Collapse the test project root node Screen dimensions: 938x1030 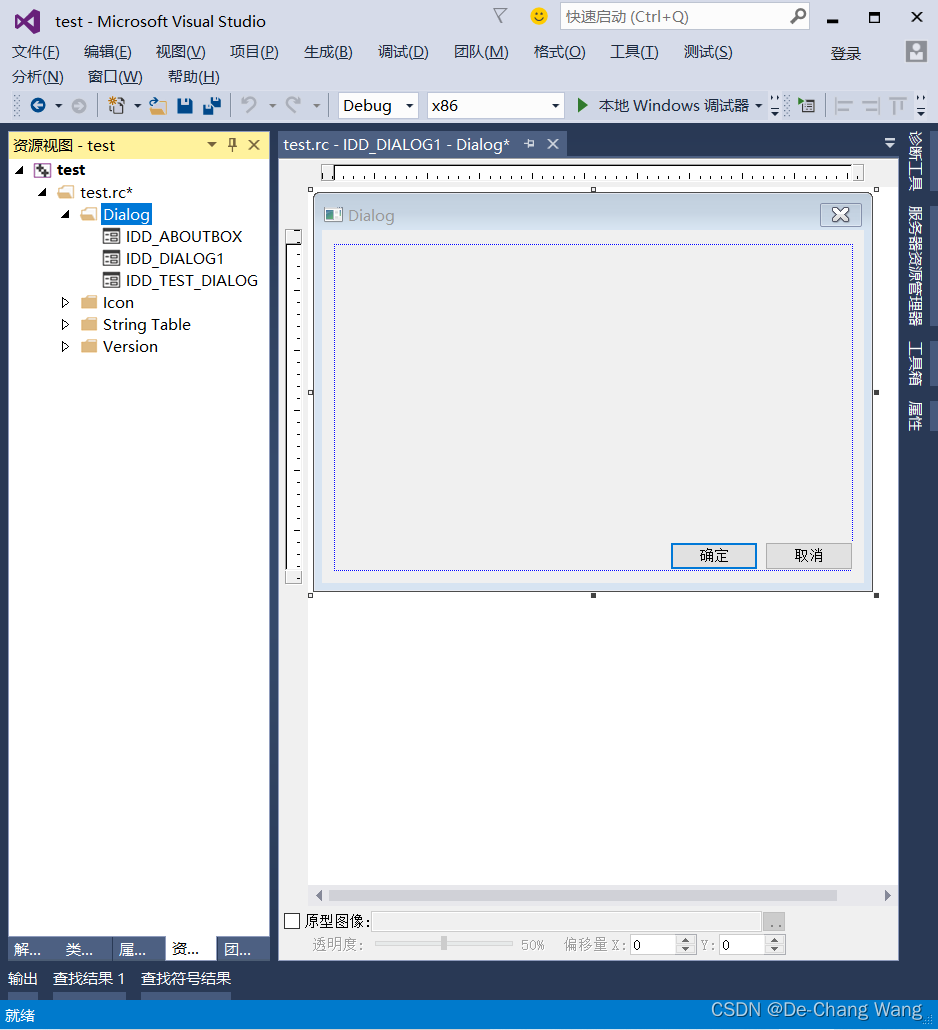coord(20,170)
